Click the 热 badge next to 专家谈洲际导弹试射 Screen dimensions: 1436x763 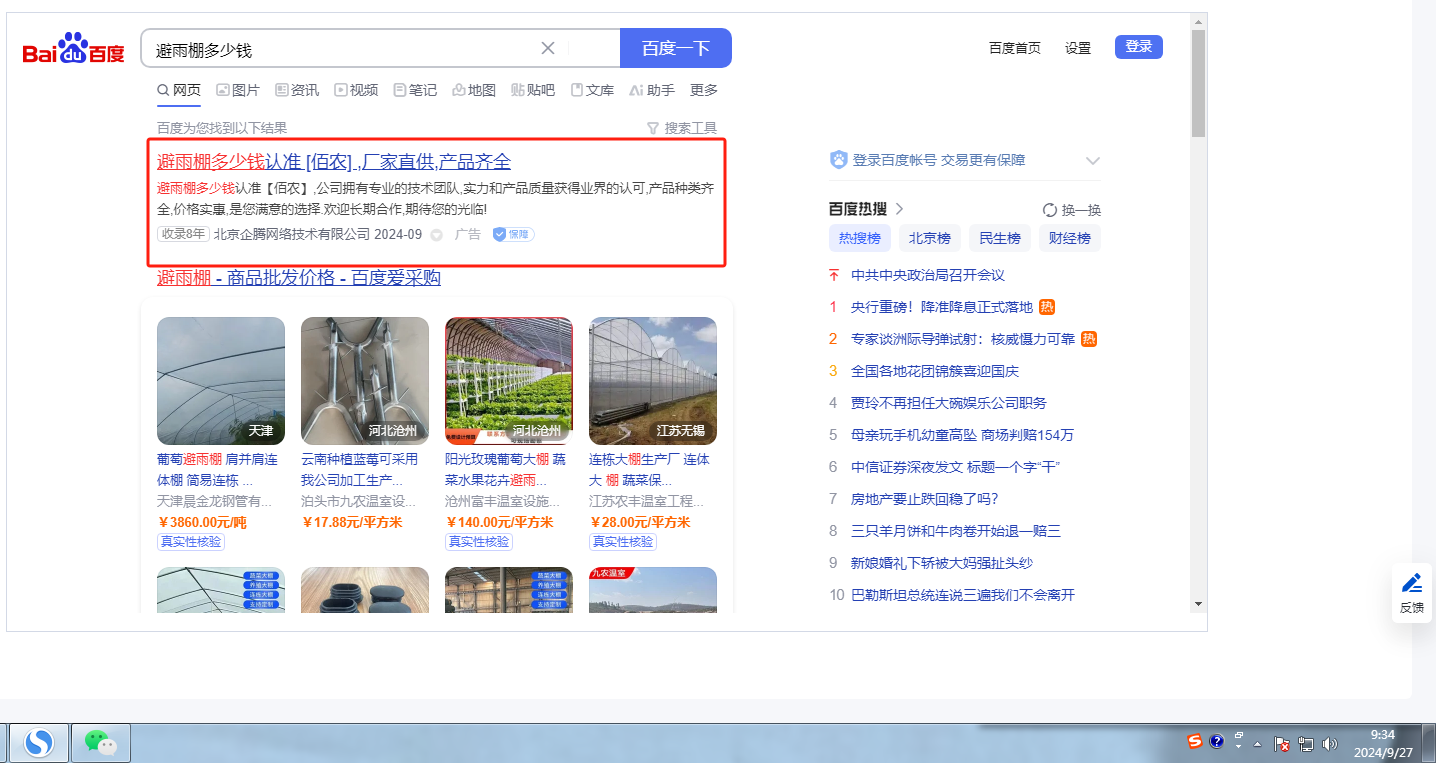click(x=1089, y=339)
